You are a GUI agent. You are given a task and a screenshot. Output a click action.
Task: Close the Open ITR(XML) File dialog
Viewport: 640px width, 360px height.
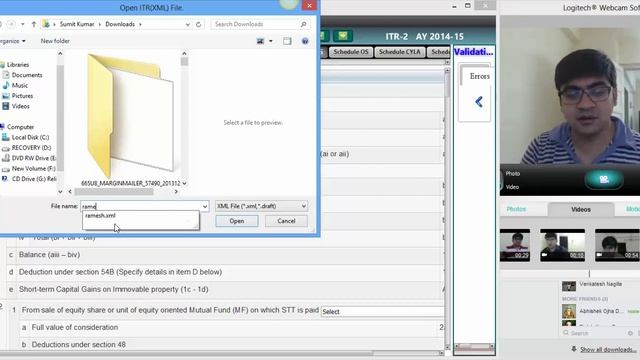309,5
